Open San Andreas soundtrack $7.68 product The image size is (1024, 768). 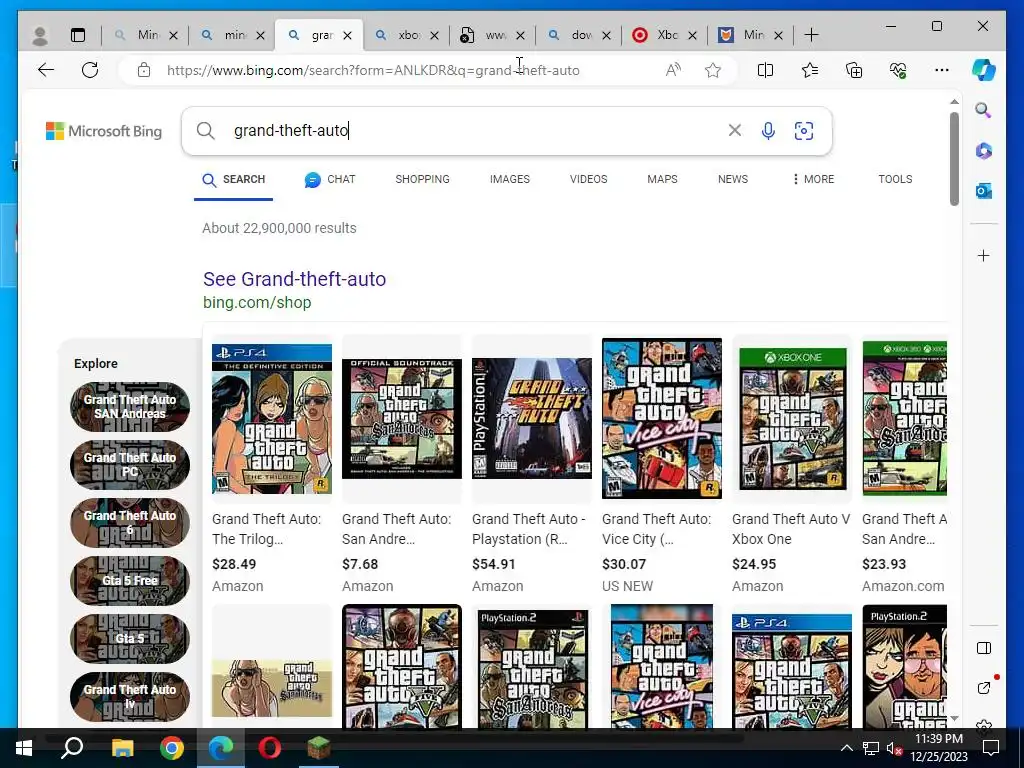[x=402, y=418]
